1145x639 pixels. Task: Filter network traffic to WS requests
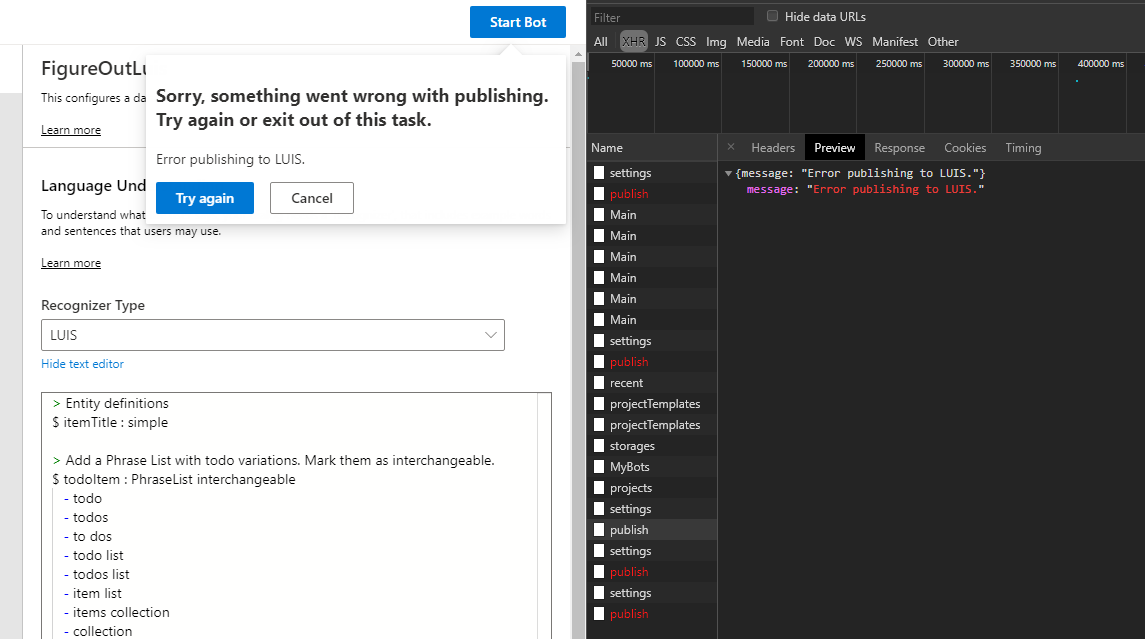tap(853, 41)
